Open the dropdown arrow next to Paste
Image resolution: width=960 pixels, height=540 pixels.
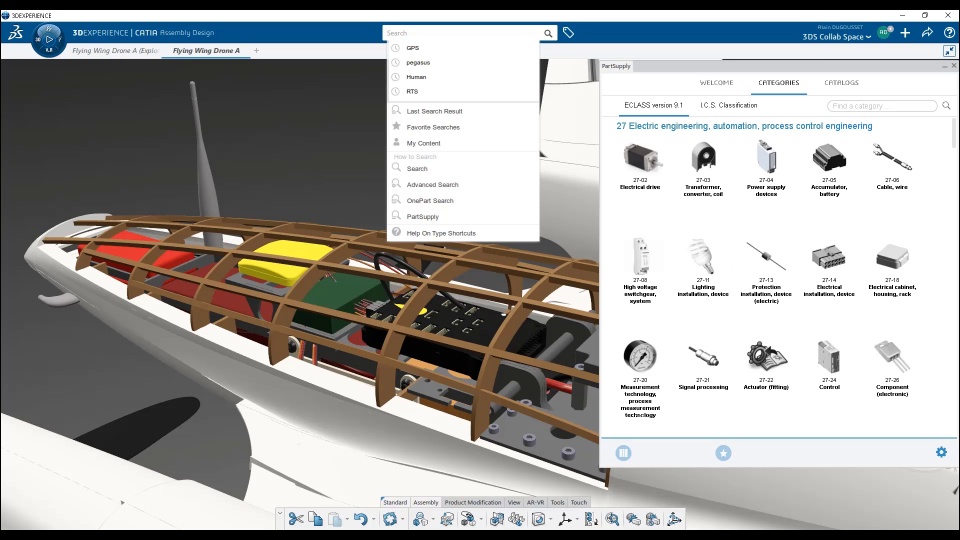coord(347,520)
